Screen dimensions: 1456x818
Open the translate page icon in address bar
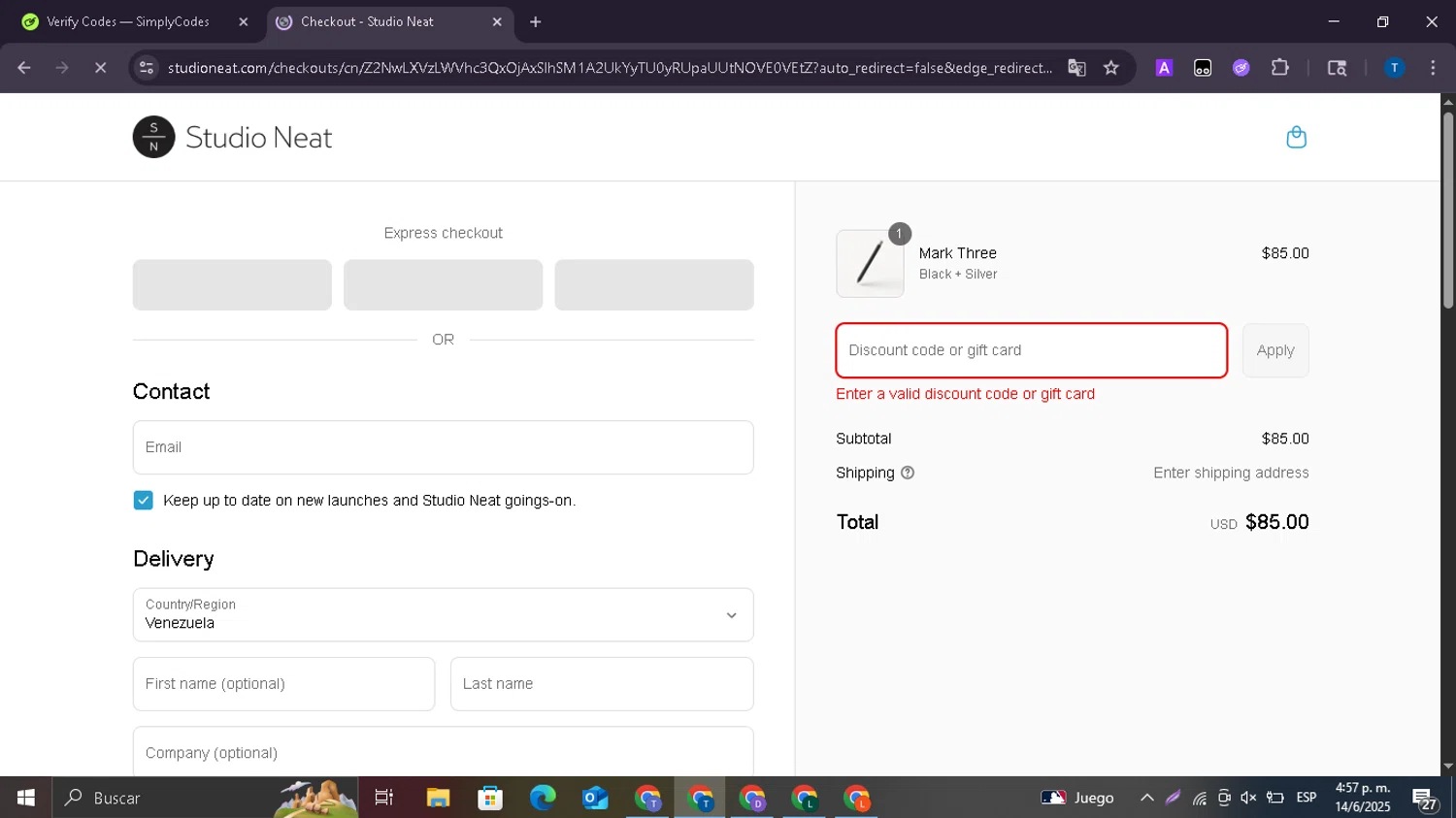point(1076,68)
